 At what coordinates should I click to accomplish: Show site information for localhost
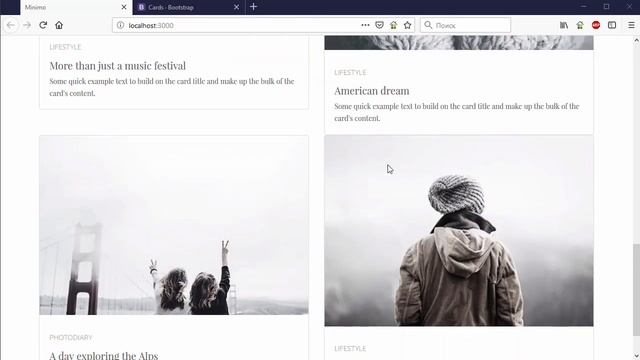tap(120, 25)
